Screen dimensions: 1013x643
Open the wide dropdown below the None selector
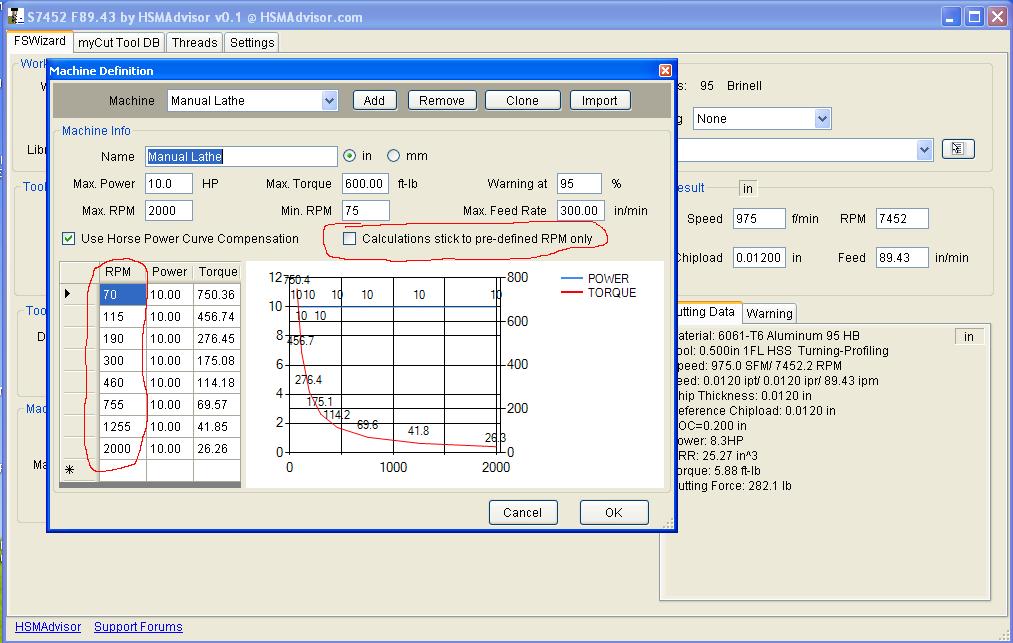click(x=923, y=149)
